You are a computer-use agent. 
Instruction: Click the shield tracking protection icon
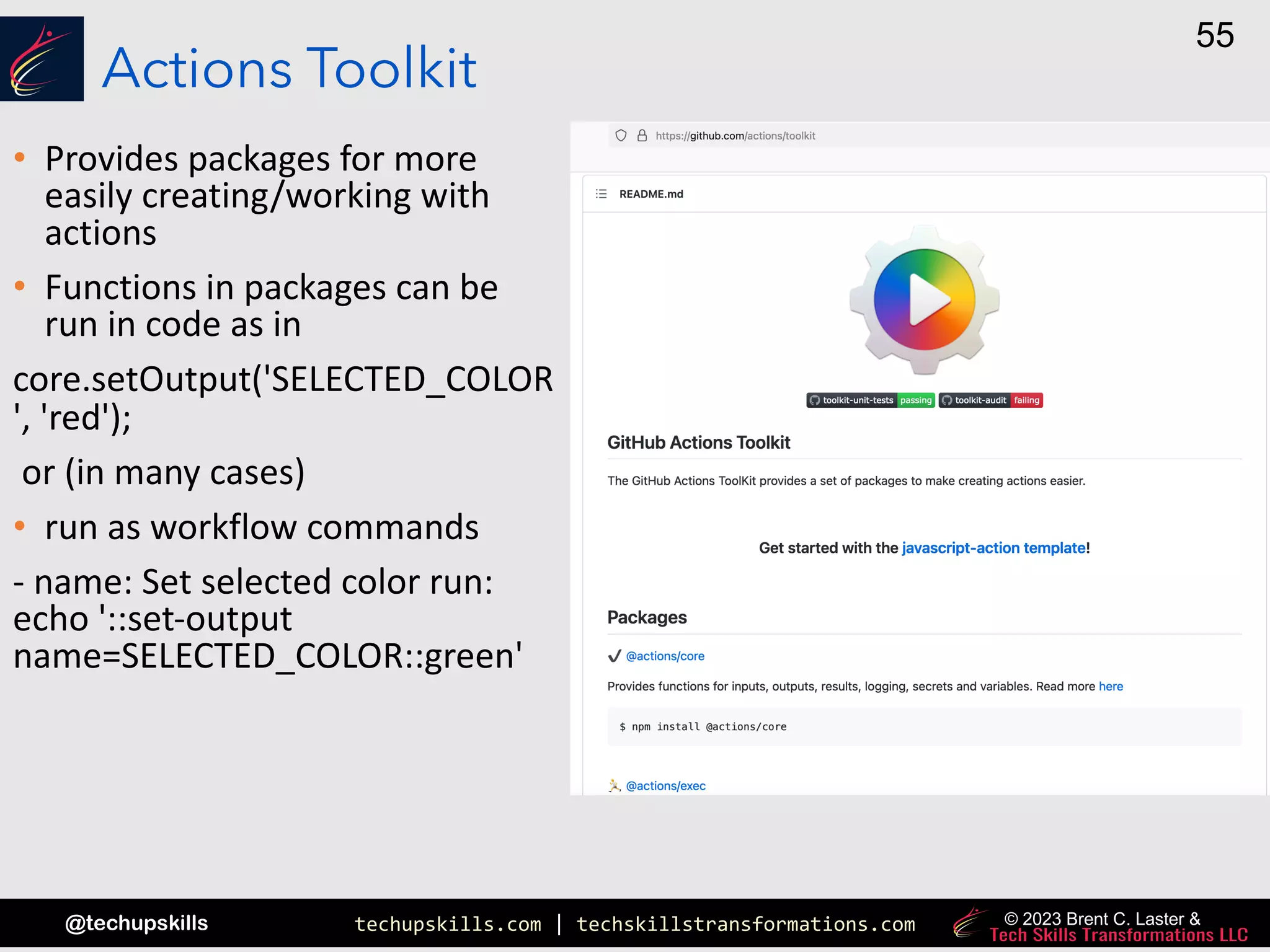[x=621, y=136]
